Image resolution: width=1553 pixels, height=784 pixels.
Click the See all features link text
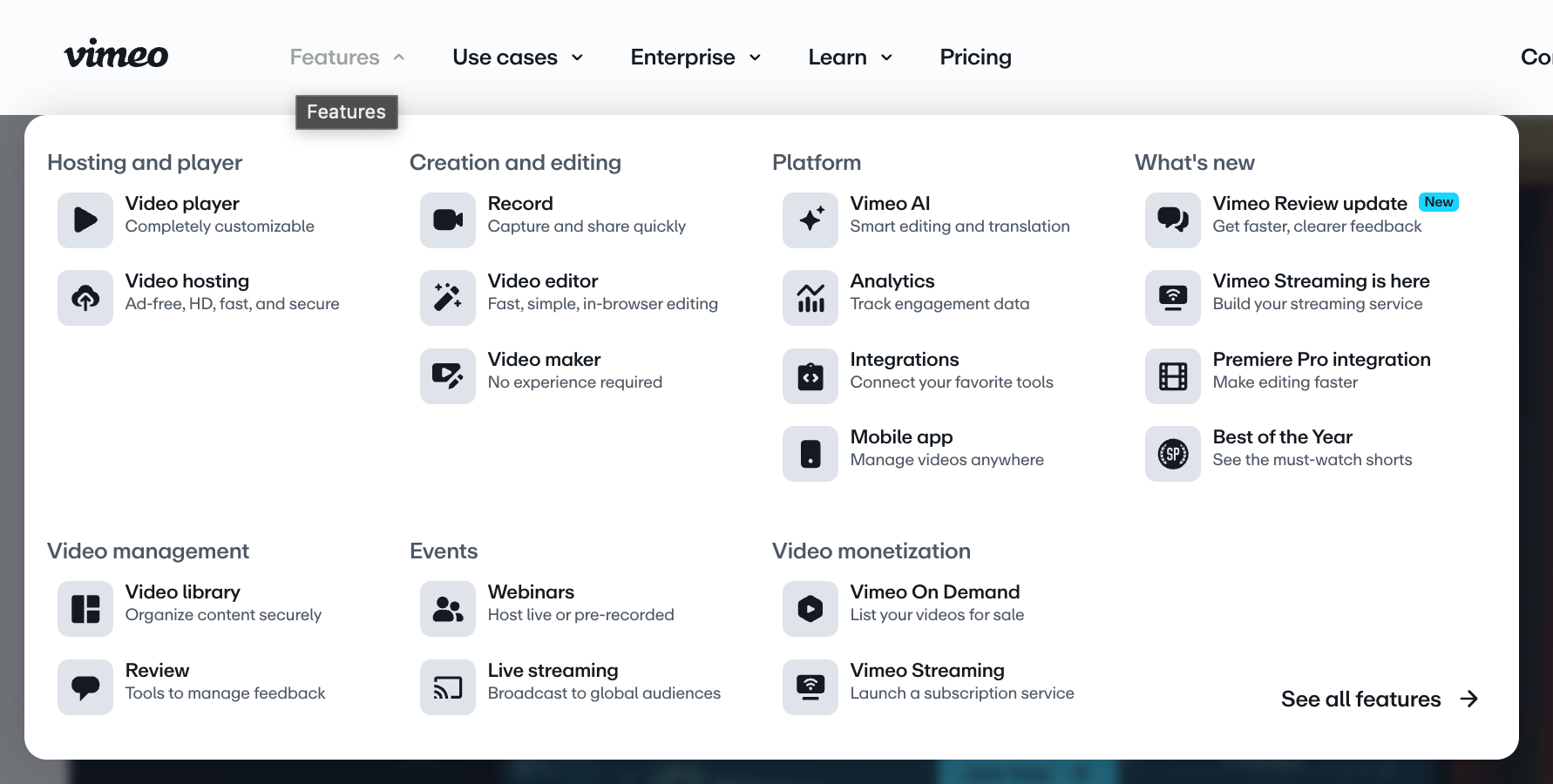pos(1360,699)
